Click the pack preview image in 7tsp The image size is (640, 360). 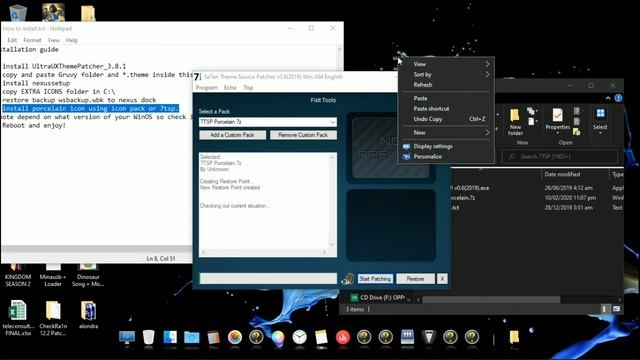click(391, 148)
